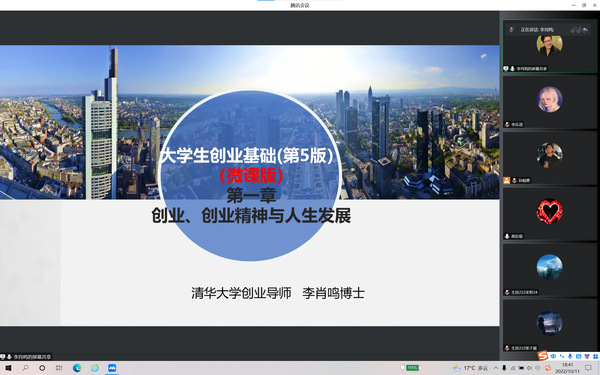Click the return arrow icon beside layout switcher

[x=585, y=29]
